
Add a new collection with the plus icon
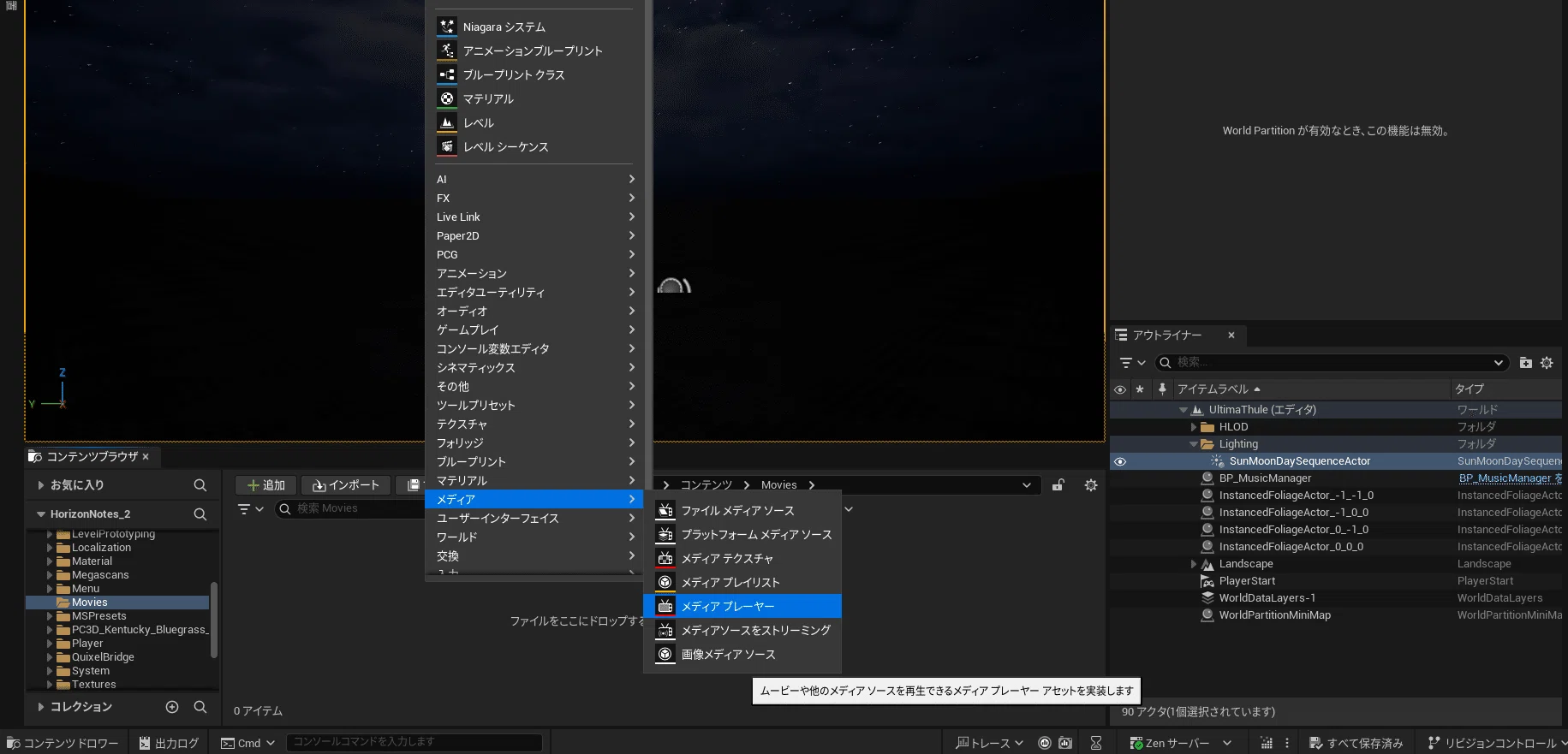(x=172, y=707)
